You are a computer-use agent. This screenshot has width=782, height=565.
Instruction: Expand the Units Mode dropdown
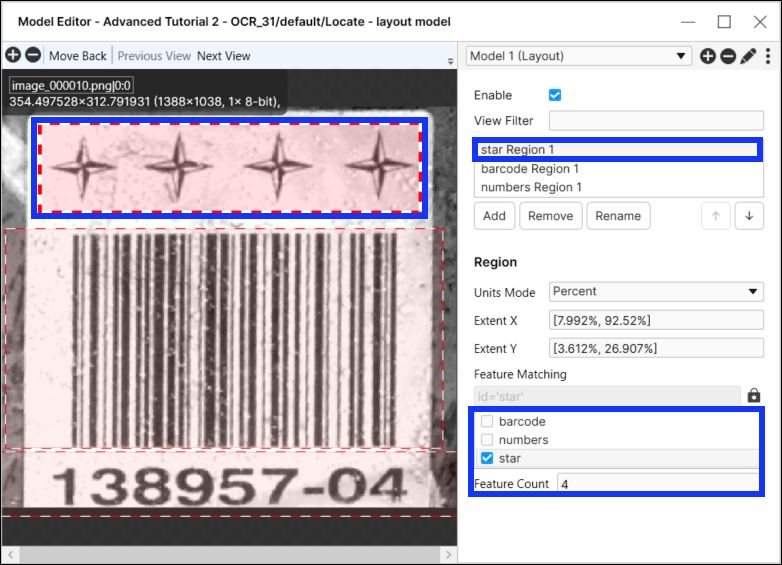[x=656, y=291]
